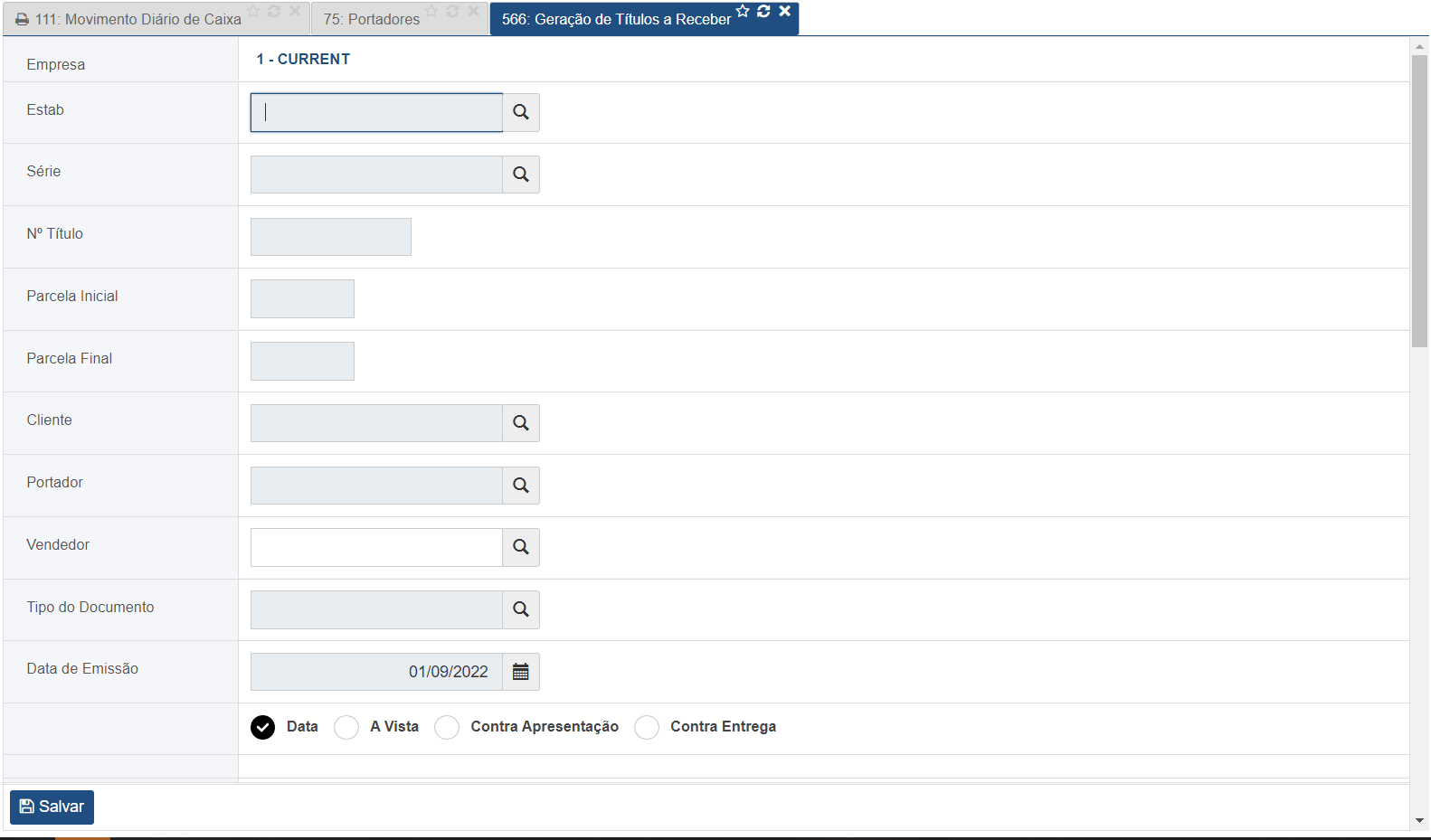This screenshot has width=1431, height=840.
Task: Select the A Vista radio option
Action: click(x=346, y=727)
